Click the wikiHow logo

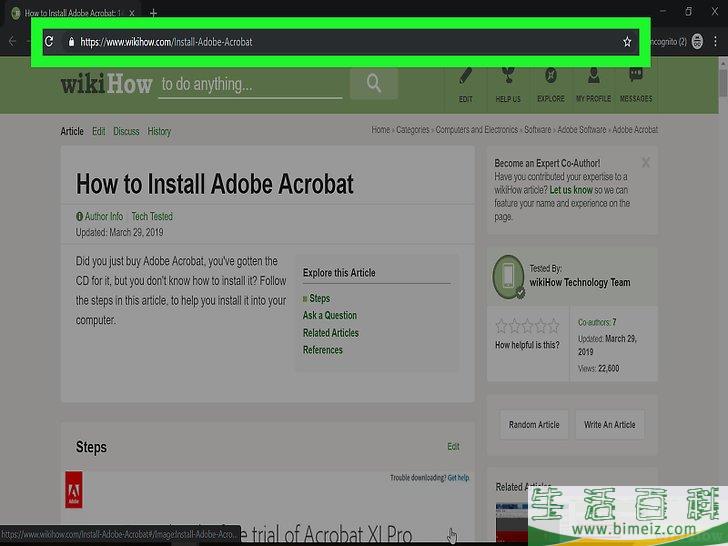tap(106, 84)
